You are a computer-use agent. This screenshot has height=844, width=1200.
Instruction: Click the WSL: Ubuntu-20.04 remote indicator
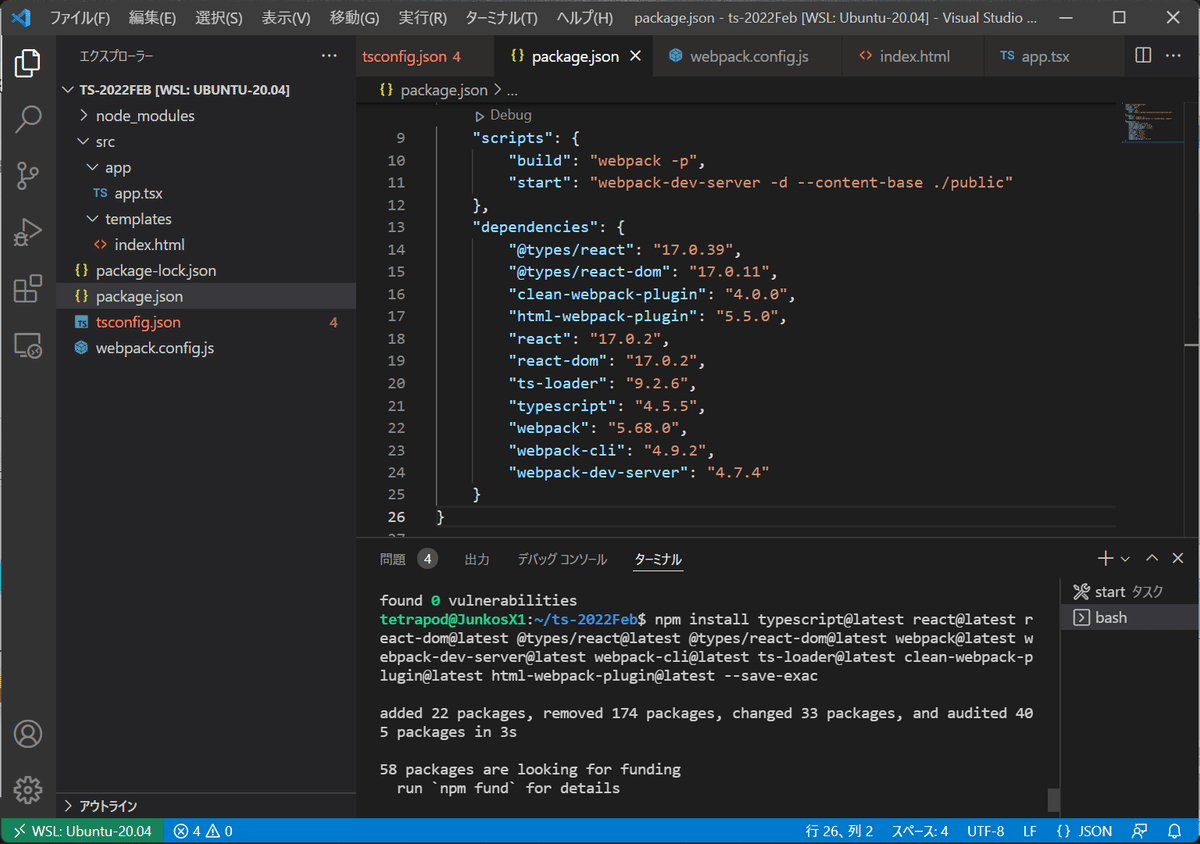(x=82, y=830)
